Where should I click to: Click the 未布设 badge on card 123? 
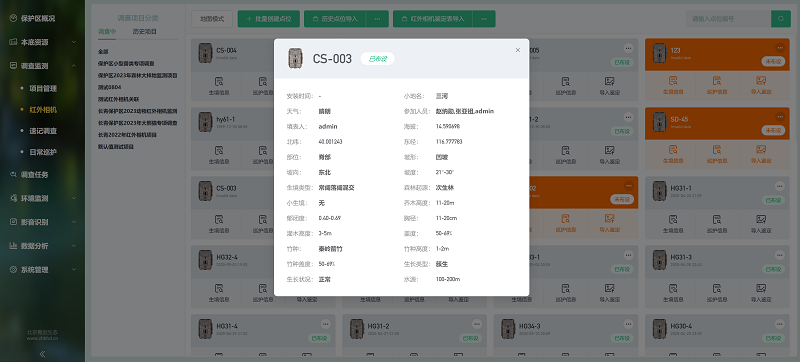coord(773,61)
